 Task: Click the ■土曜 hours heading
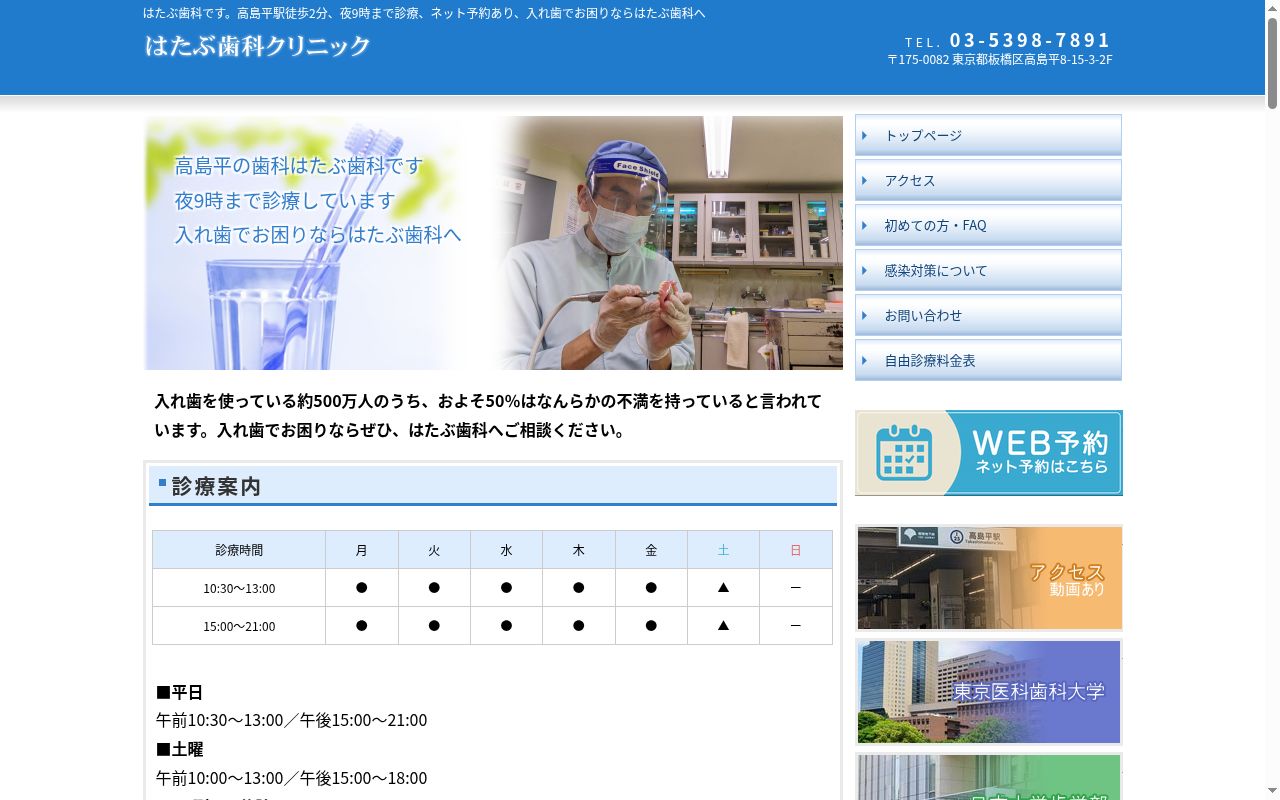click(x=180, y=749)
